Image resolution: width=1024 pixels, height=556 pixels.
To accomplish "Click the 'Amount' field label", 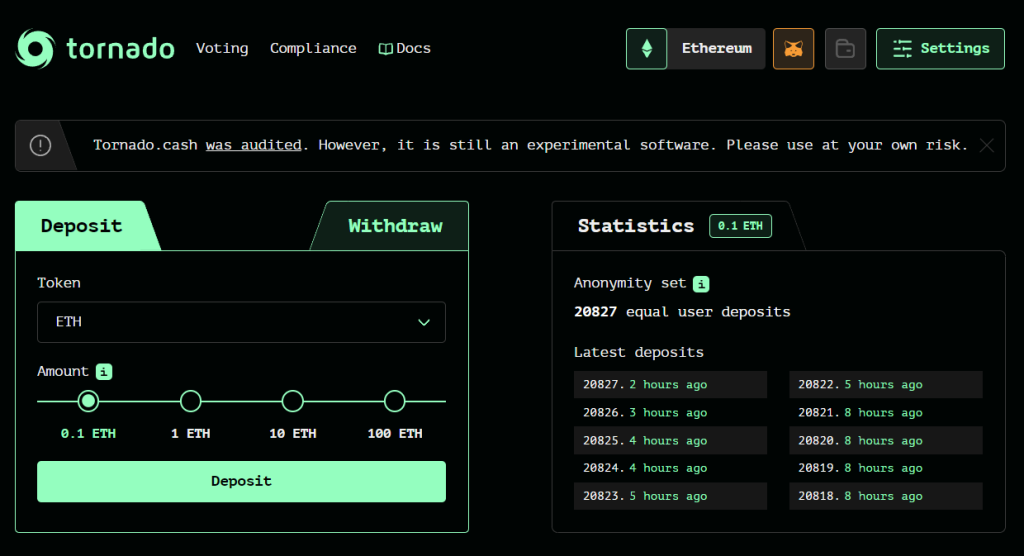I will pos(63,371).
